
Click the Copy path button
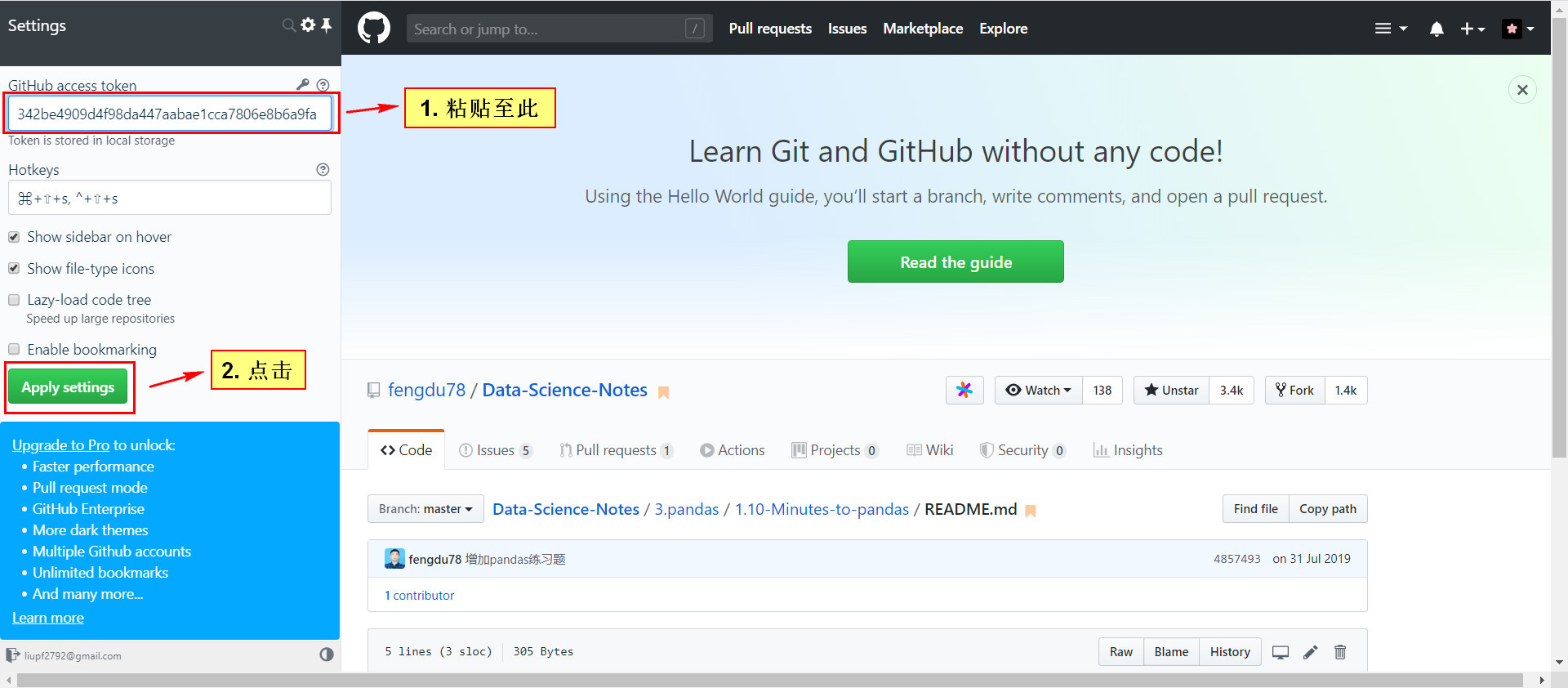1328,509
